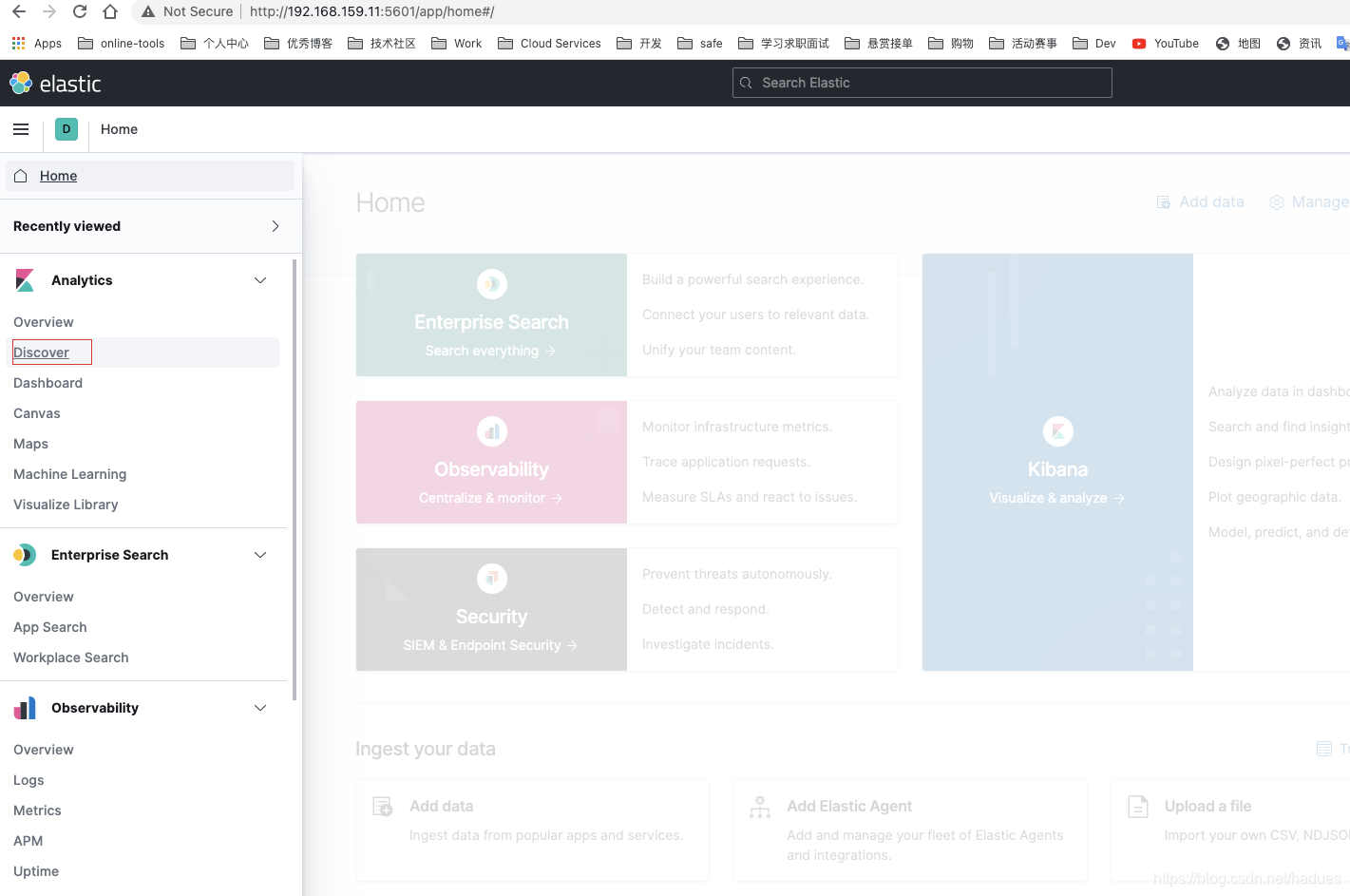The width and height of the screenshot is (1350, 896).
Task: Open the Apps grid in bookmarks bar
Action: coord(36,44)
